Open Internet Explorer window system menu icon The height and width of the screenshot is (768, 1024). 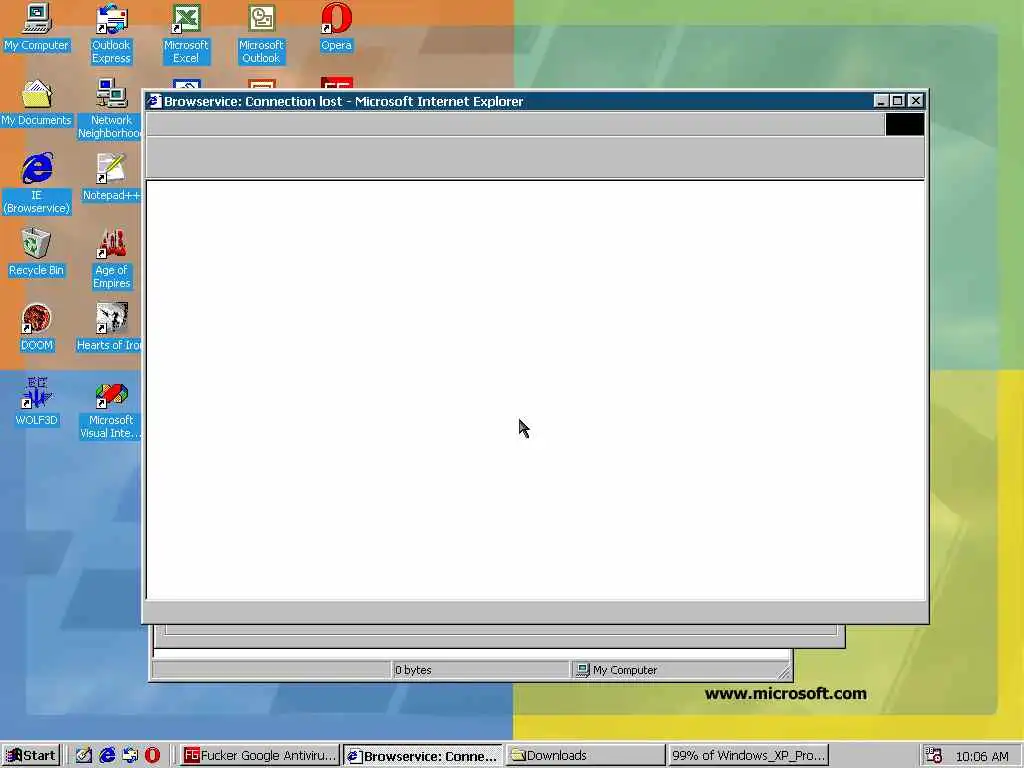point(154,101)
